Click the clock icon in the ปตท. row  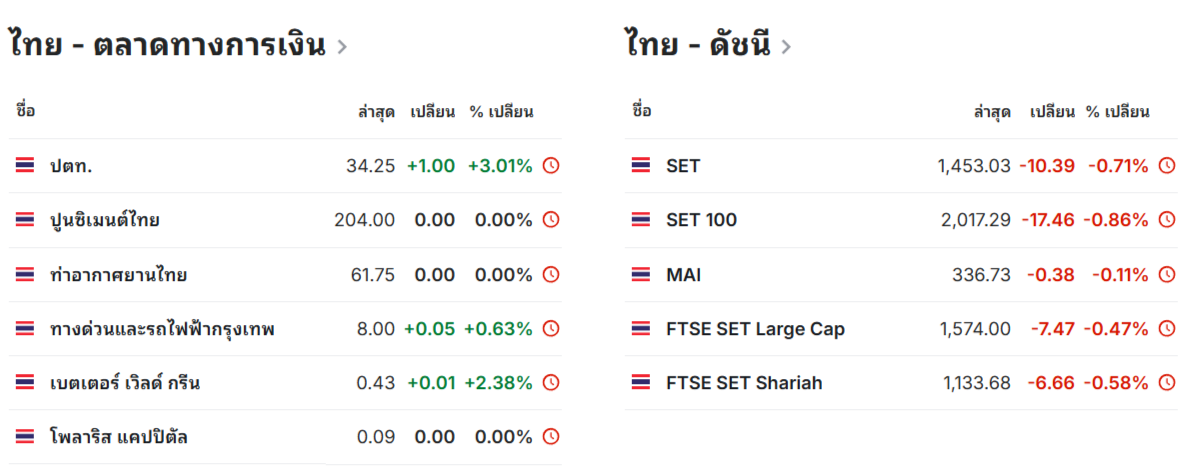tap(551, 165)
